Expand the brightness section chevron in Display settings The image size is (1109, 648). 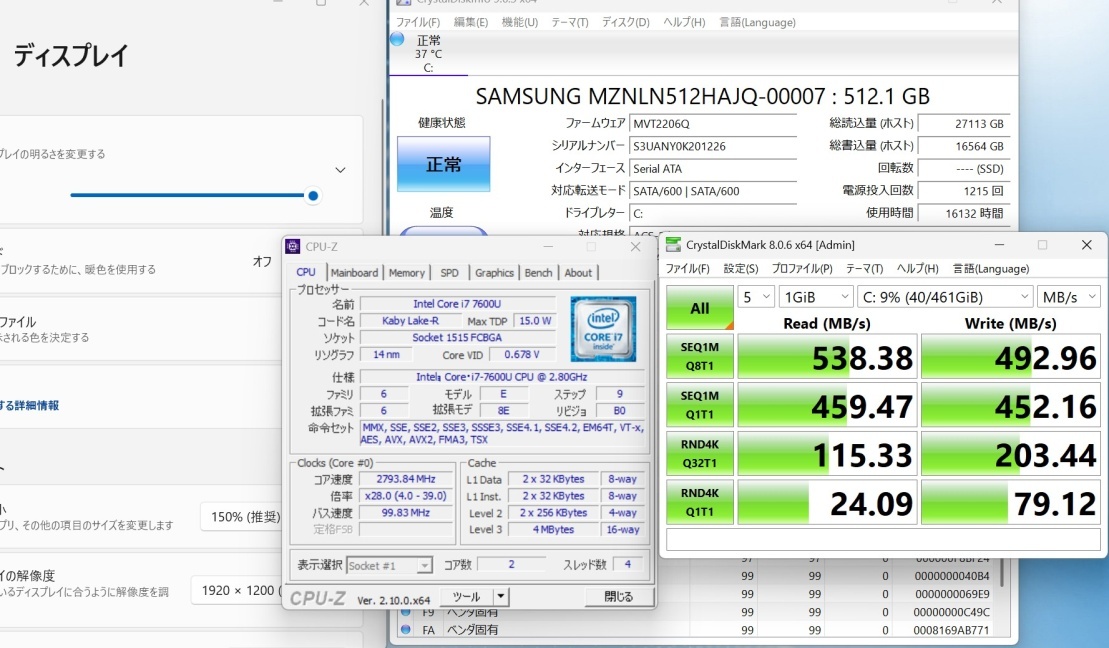click(340, 171)
